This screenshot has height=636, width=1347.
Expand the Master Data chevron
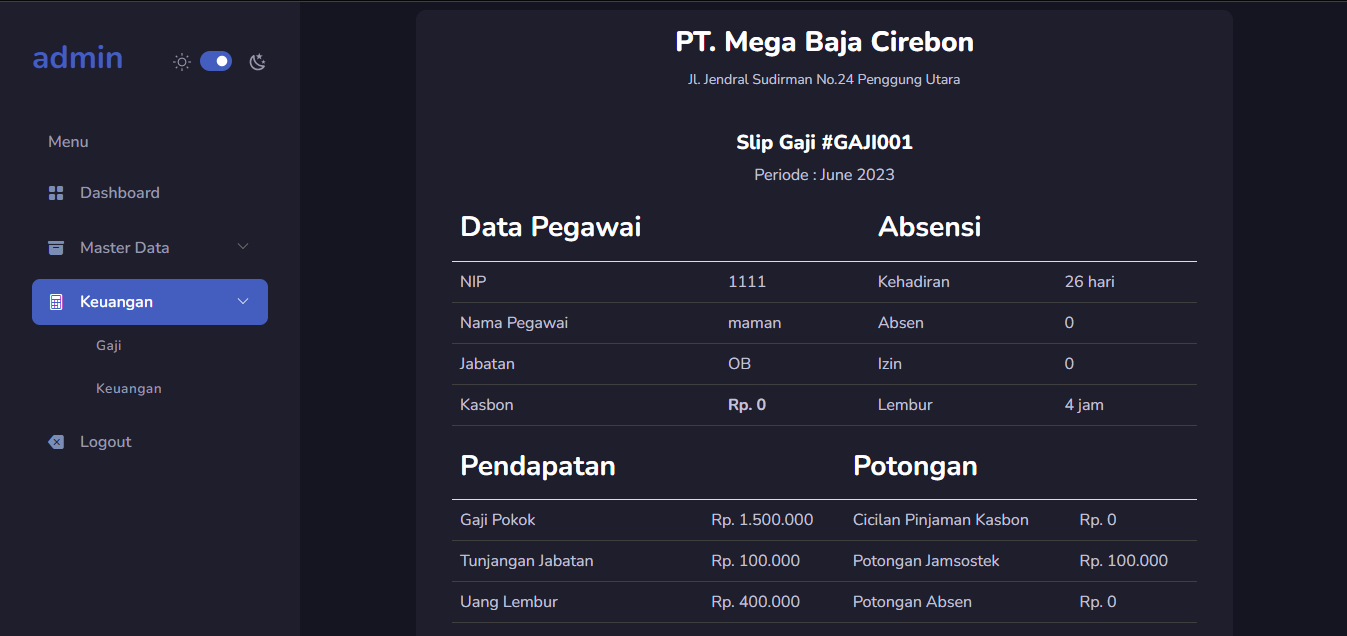[x=242, y=245]
